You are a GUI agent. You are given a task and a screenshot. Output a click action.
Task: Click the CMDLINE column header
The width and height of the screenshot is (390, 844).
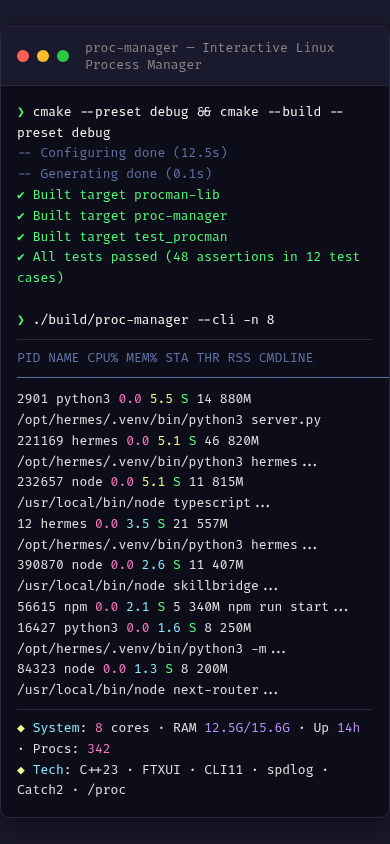tap(286, 358)
